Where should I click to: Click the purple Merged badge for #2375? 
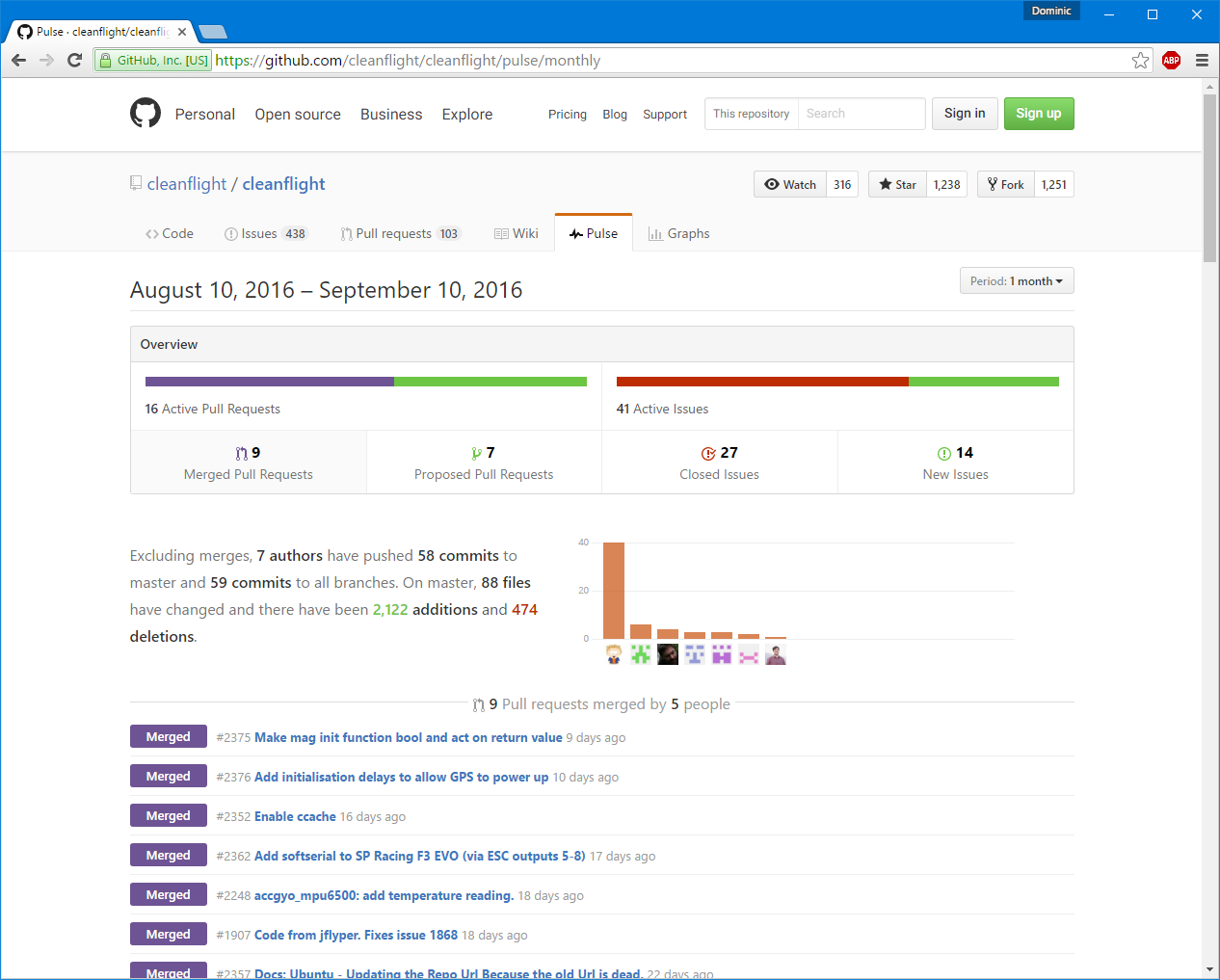169,736
